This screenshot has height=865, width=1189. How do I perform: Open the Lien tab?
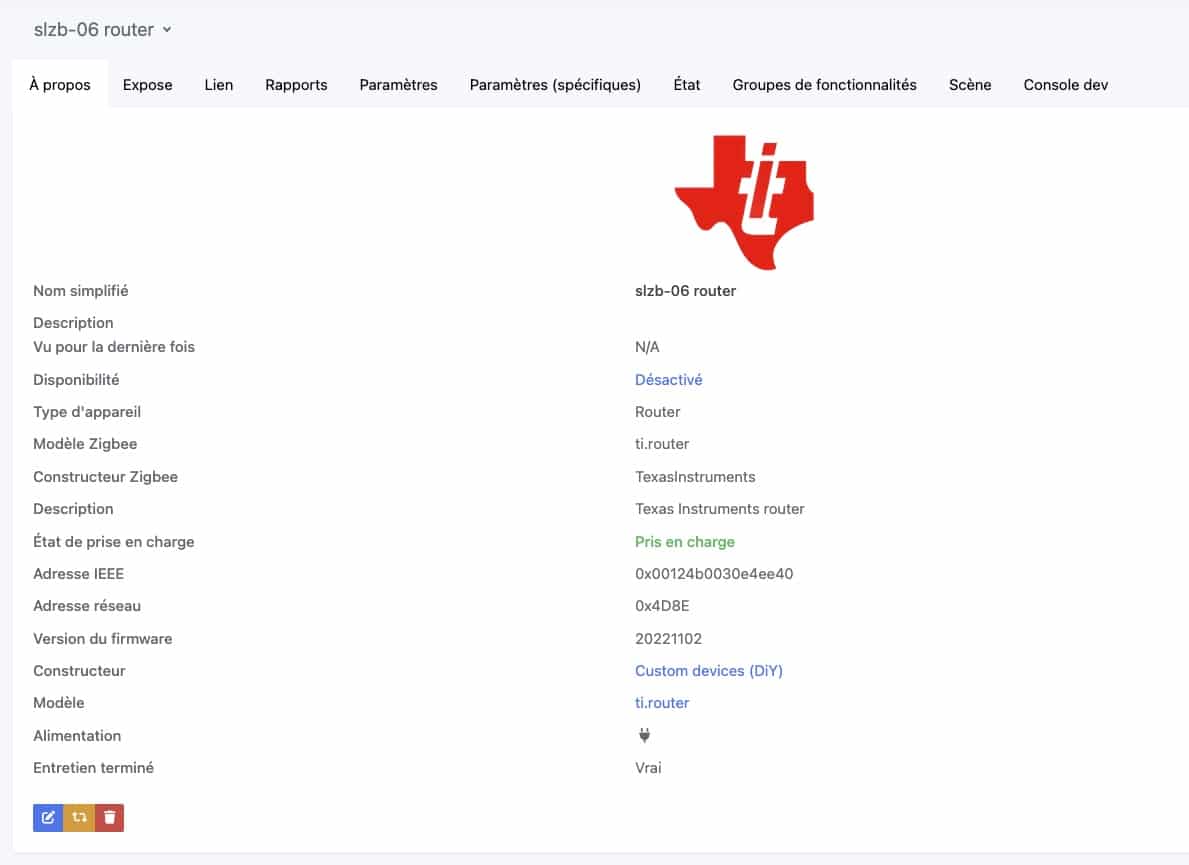[218, 85]
